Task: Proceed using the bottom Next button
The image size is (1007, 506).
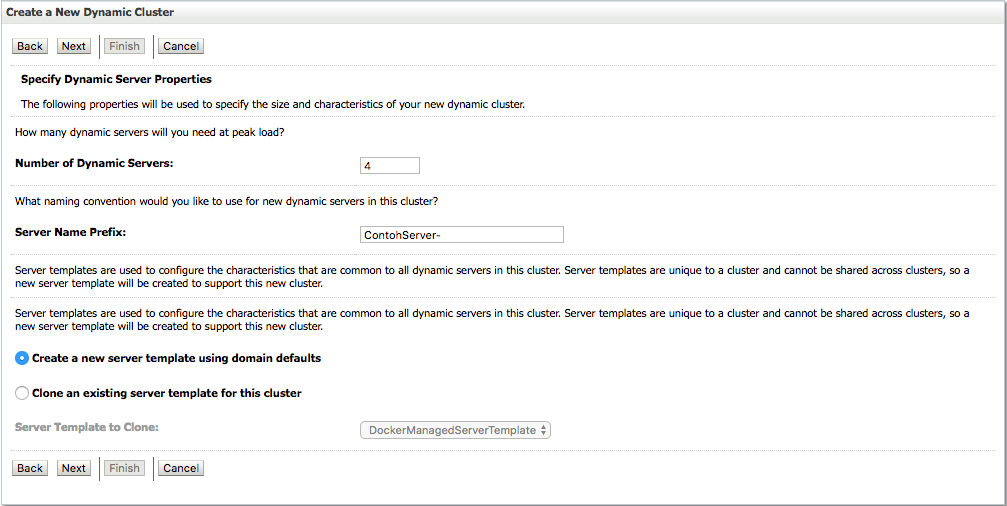Action: pyautogui.click(x=74, y=468)
